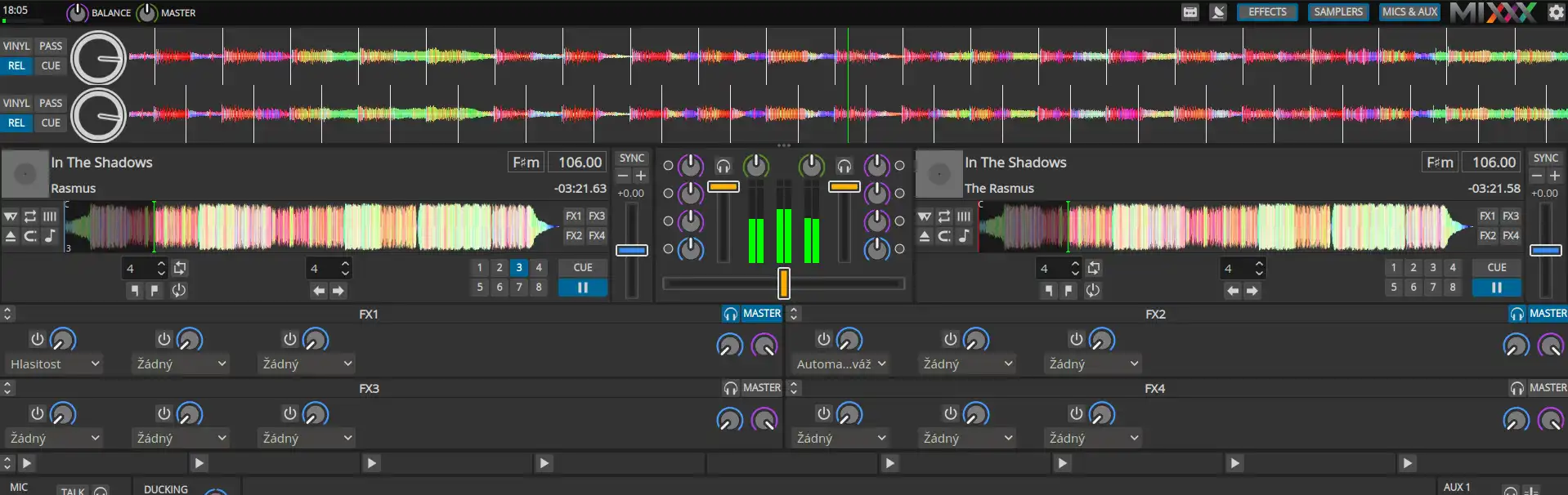1568x495 pixels.
Task: Collapse the FX1 effect unit
Action: pos(7,314)
